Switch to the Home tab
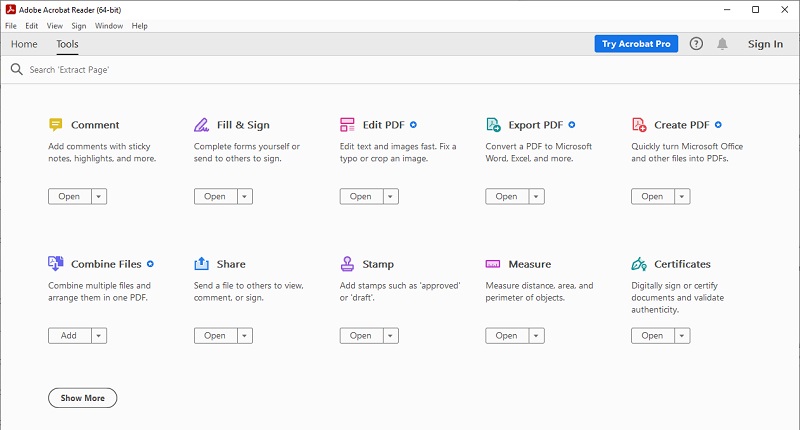 click(24, 44)
